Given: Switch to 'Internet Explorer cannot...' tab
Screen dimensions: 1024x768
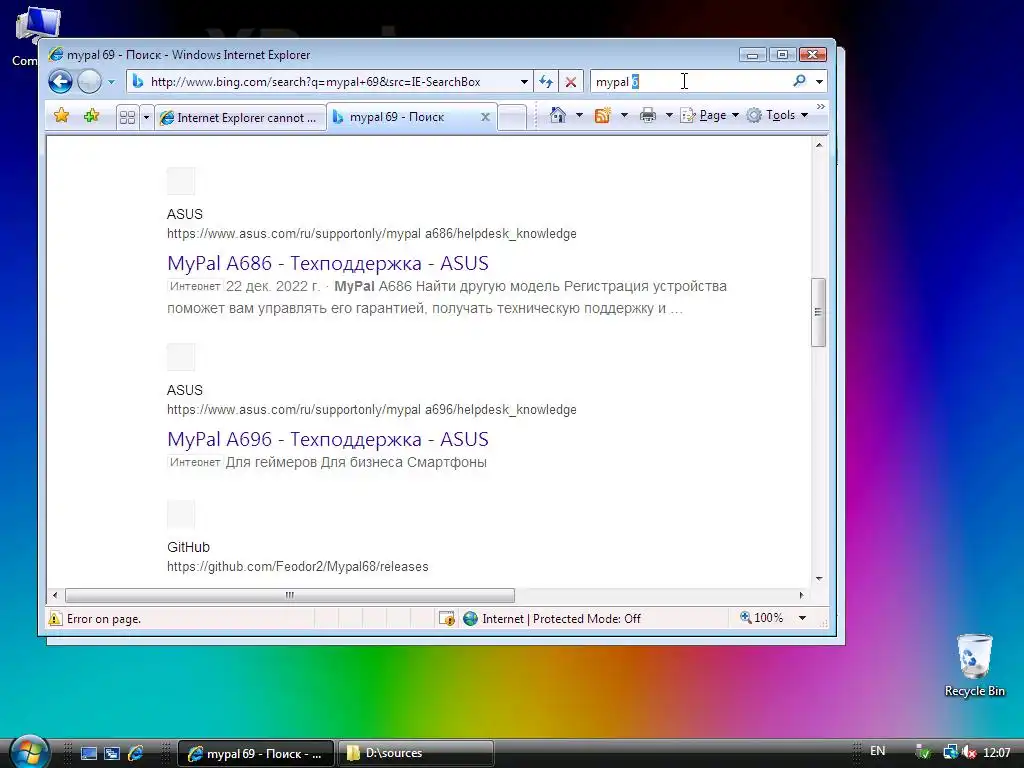Looking at the screenshot, I should tap(240, 118).
